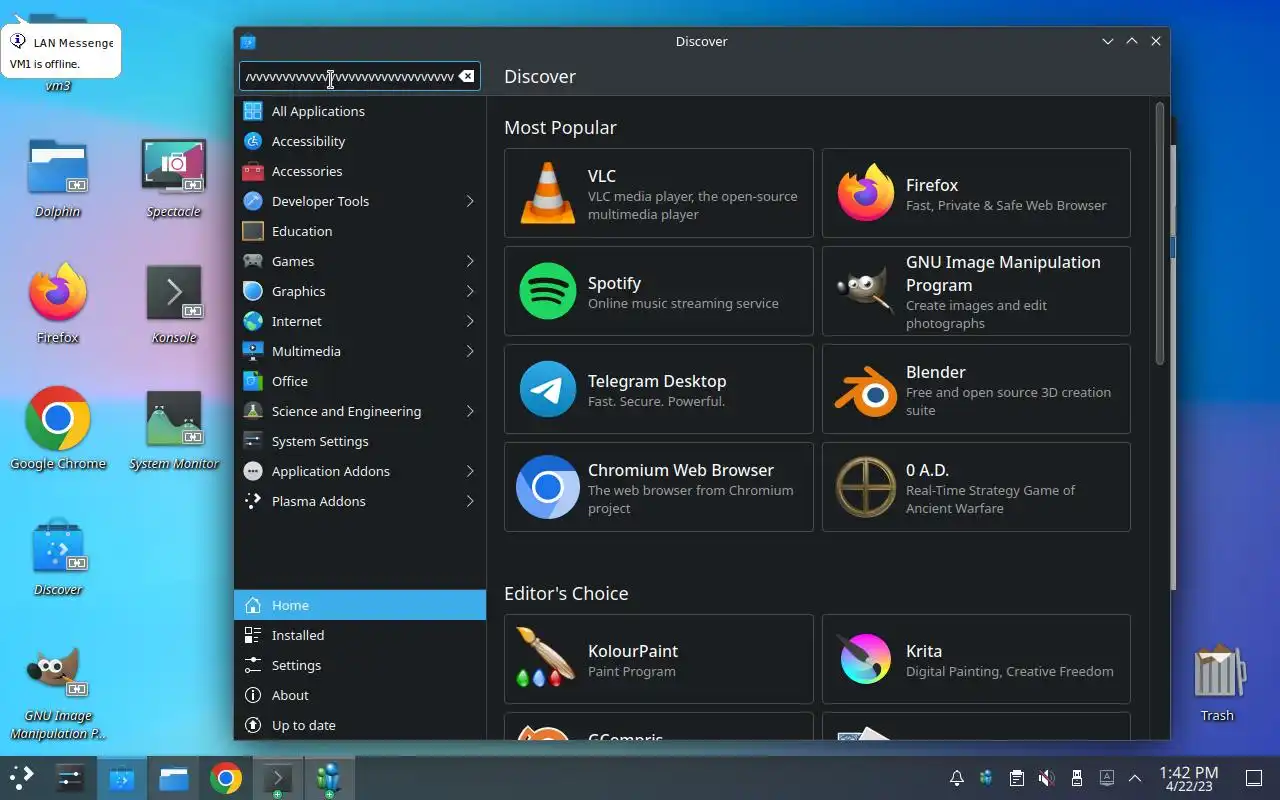Image resolution: width=1280 pixels, height=800 pixels.
Task: Click the All Applications grid icon
Action: point(253,111)
